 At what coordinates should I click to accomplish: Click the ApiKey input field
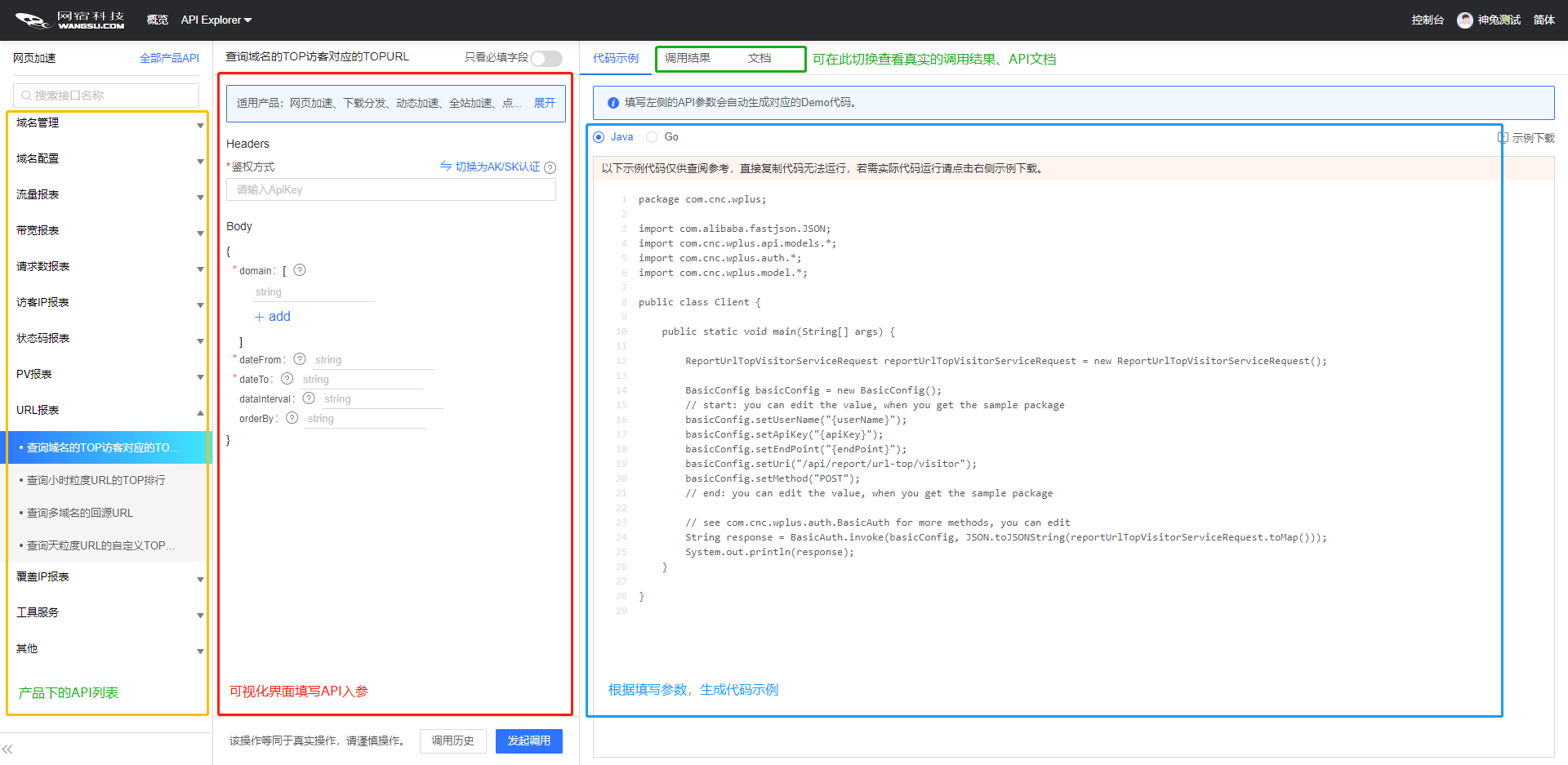tap(390, 189)
